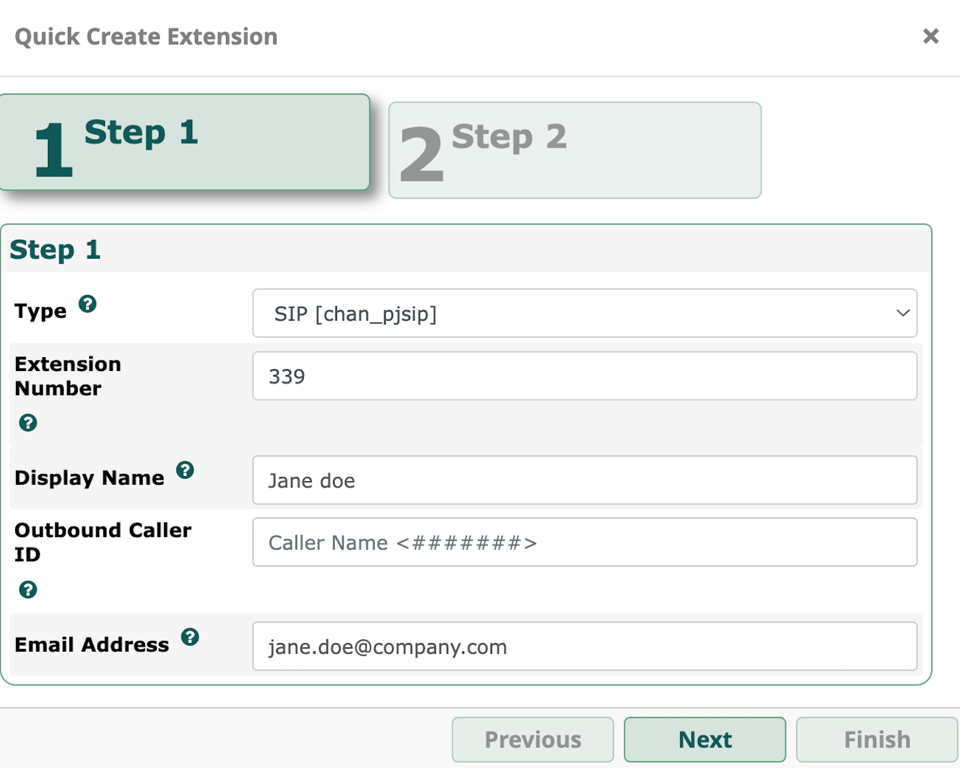Viewport: 960px width, 768px height.
Task: Click the Outbound Caller ID input
Action: point(584,542)
